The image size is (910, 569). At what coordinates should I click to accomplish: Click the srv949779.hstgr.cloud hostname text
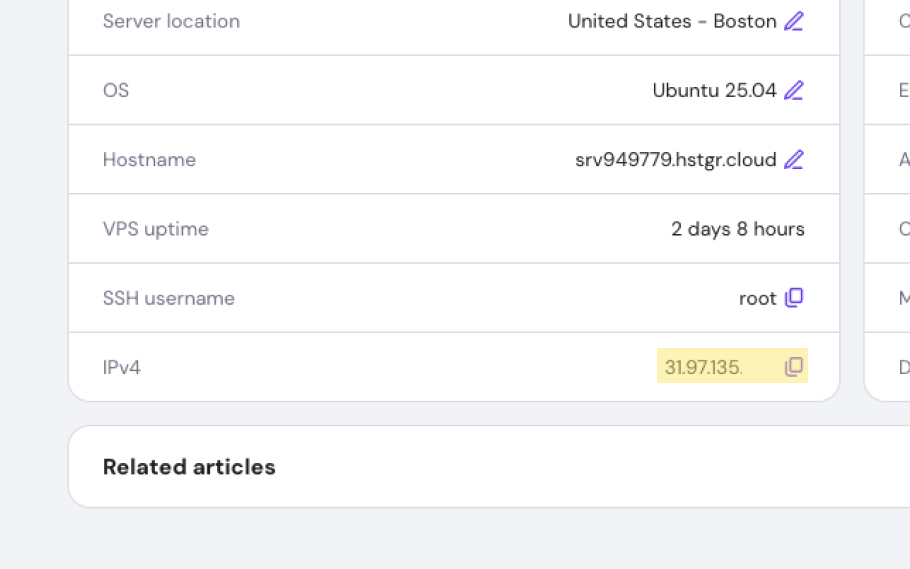click(x=675, y=159)
